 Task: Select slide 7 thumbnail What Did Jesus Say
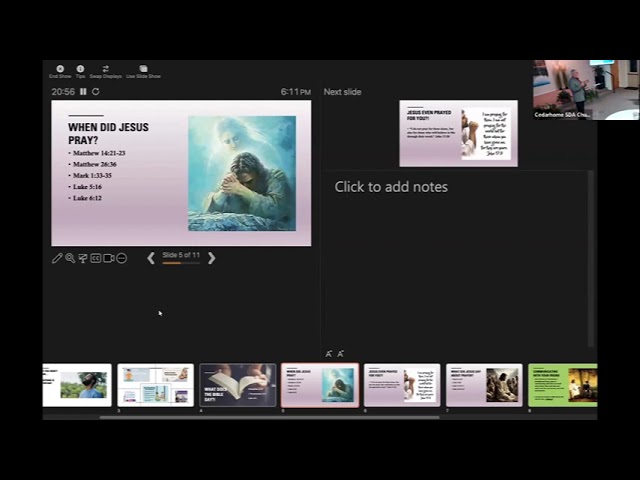point(484,385)
